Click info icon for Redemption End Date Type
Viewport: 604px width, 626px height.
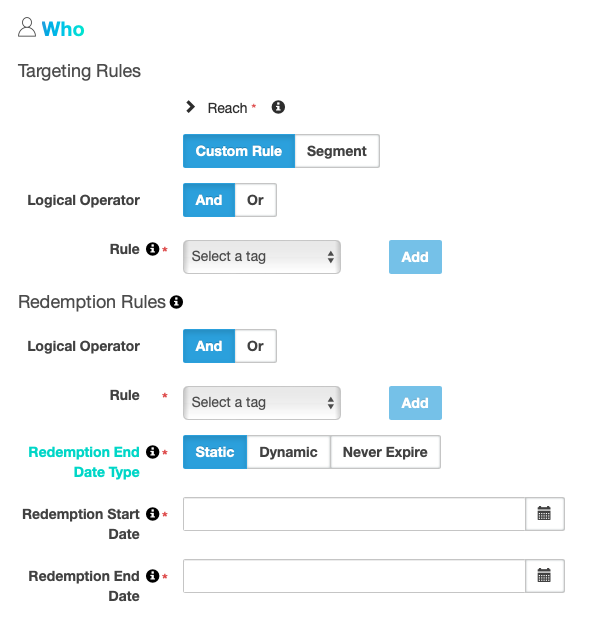(152, 452)
